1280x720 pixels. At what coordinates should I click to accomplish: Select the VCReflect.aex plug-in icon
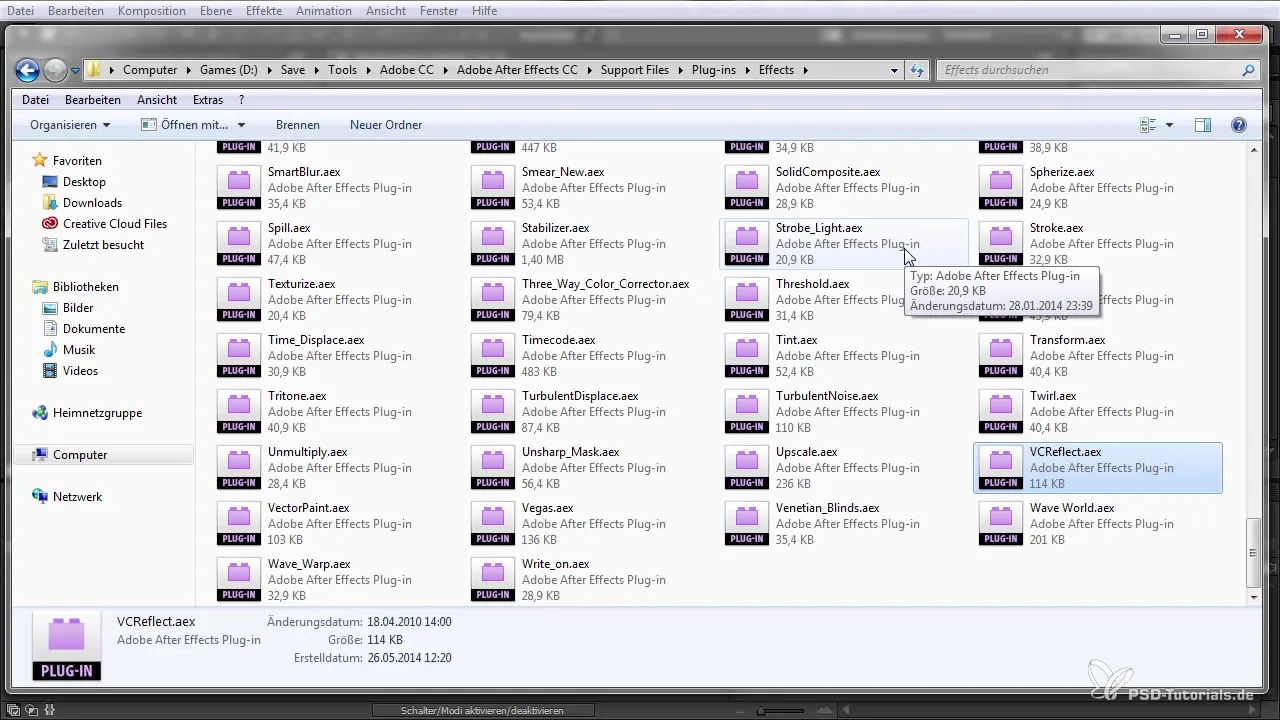pos(1000,468)
